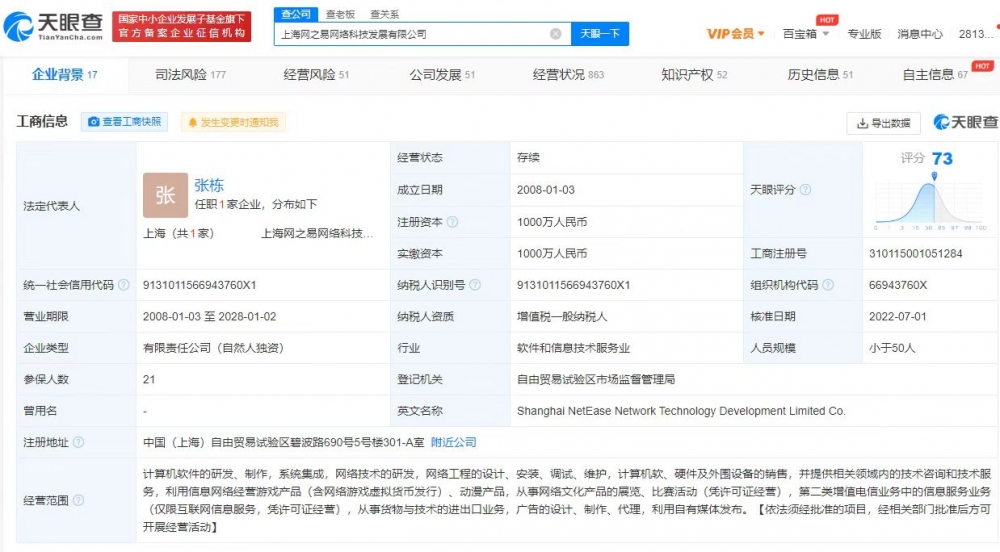Open the 自主信息 tab

(x=935, y=75)
